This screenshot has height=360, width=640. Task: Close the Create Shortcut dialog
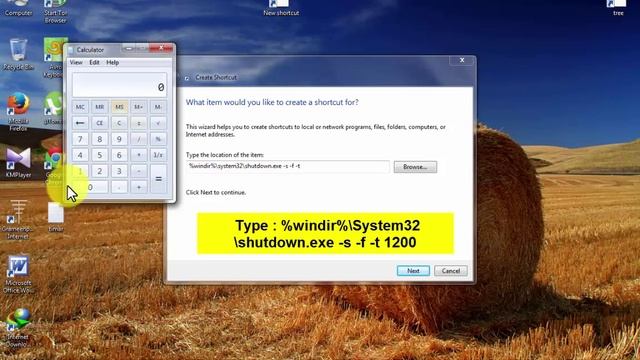[x=462, y=60]
